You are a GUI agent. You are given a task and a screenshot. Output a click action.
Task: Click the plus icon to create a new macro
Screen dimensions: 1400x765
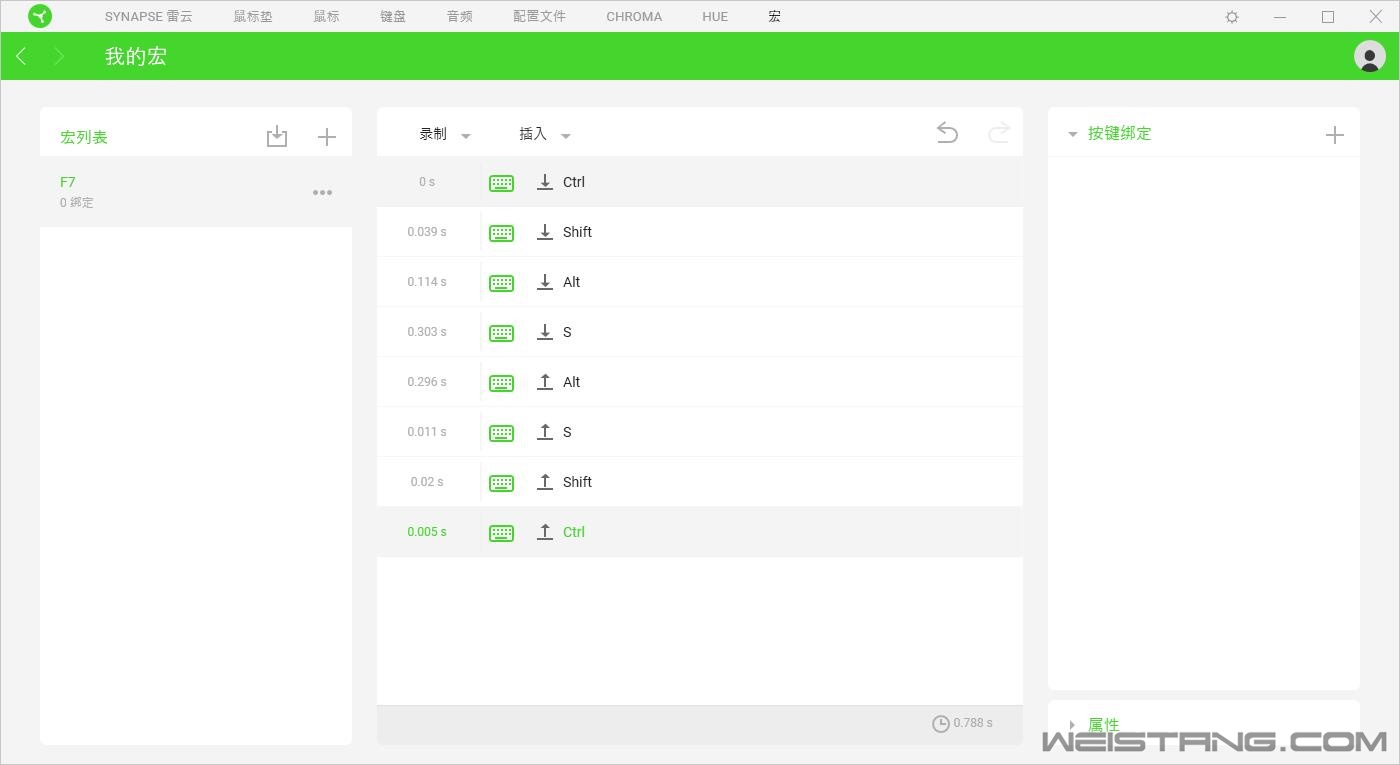326,136
